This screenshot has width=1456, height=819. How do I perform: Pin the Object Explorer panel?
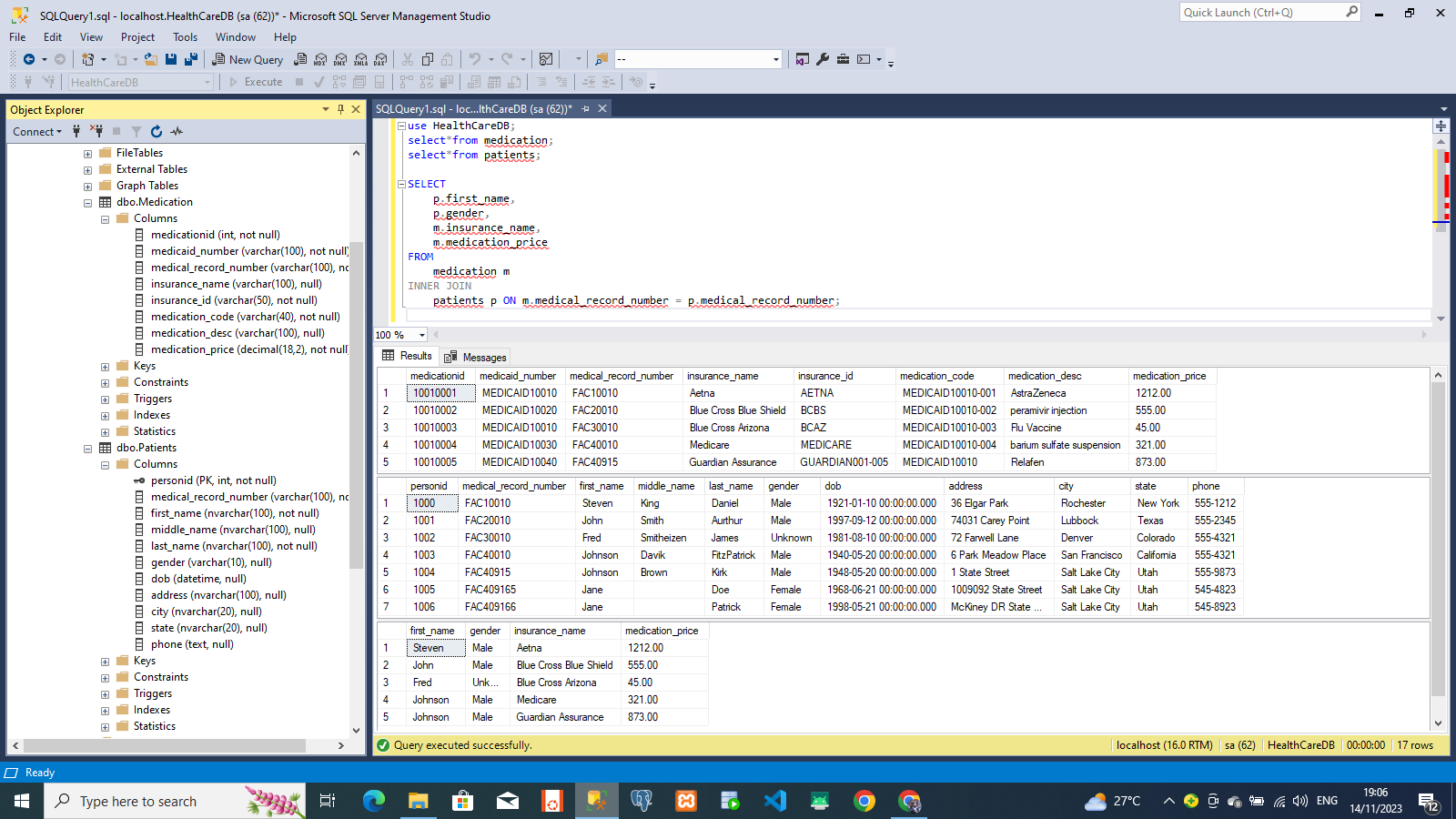pyautogui.click(x=340, y=109)
